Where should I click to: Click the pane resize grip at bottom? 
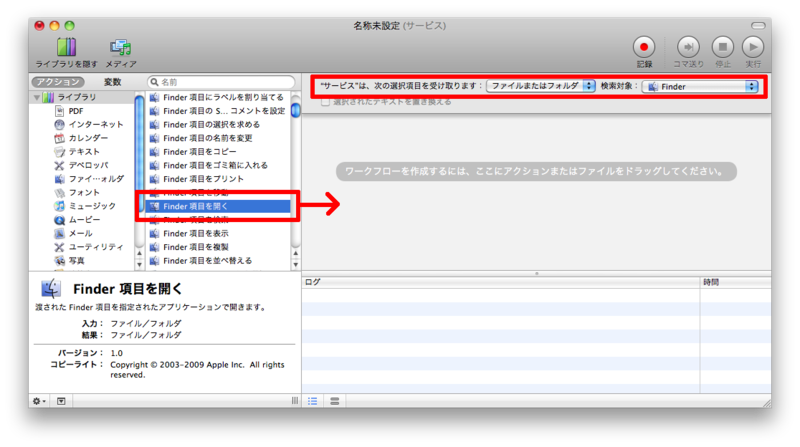[x=294, y=401]
